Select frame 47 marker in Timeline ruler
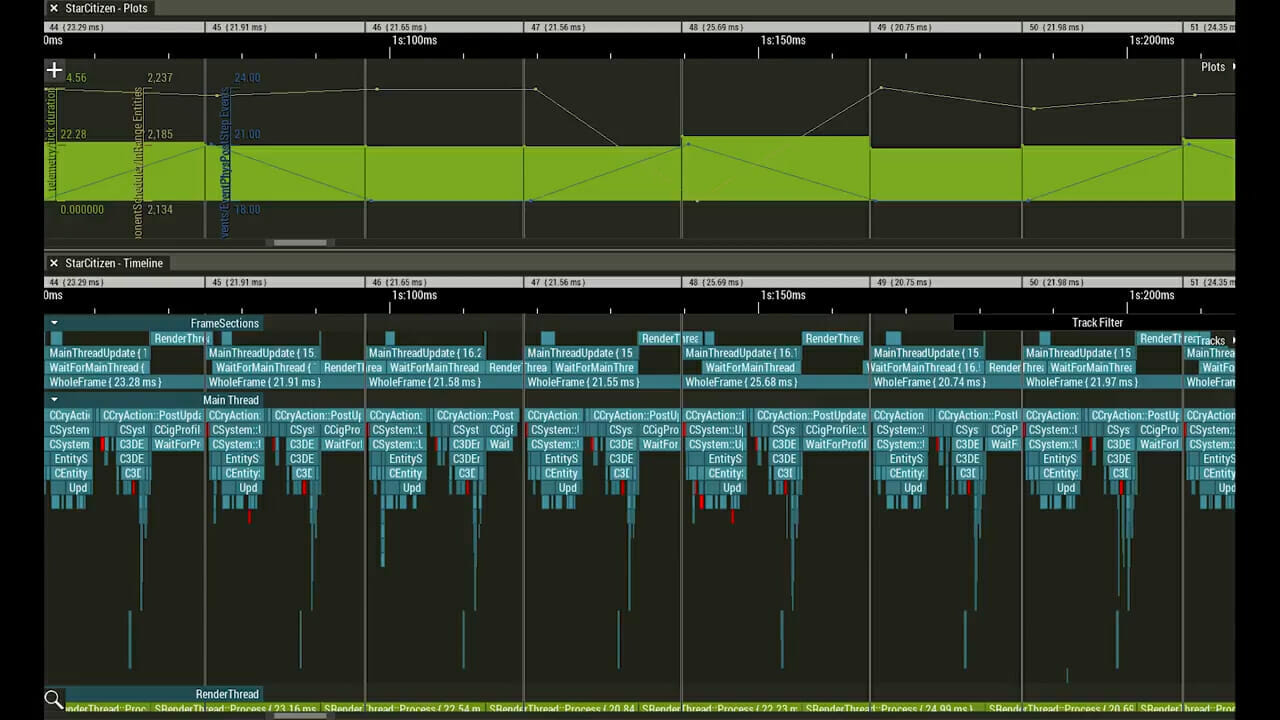Screen dimensions: 1280x720 coord(602,283)
